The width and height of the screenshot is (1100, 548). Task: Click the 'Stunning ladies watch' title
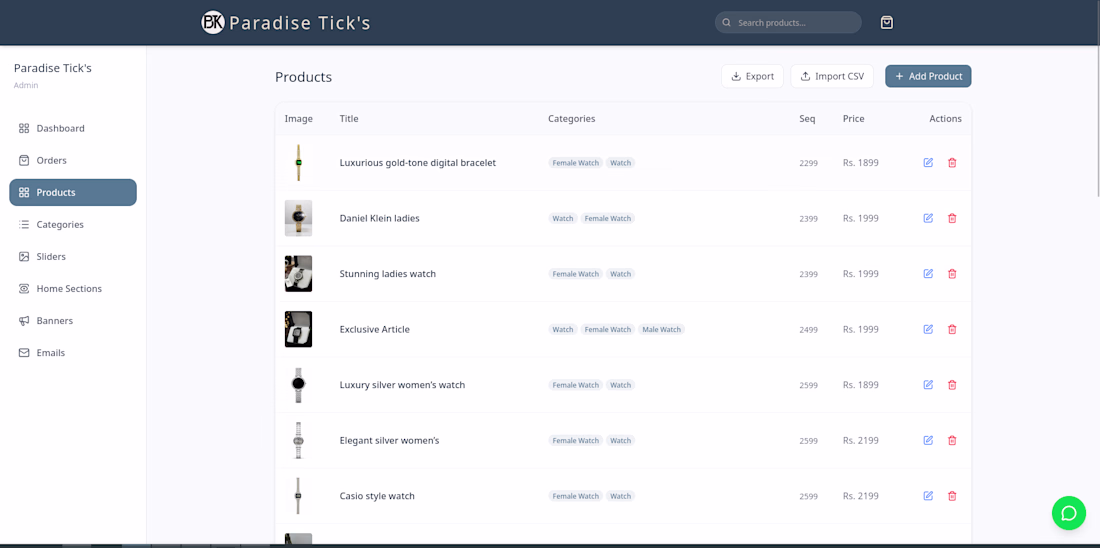[x=387, y=274]
